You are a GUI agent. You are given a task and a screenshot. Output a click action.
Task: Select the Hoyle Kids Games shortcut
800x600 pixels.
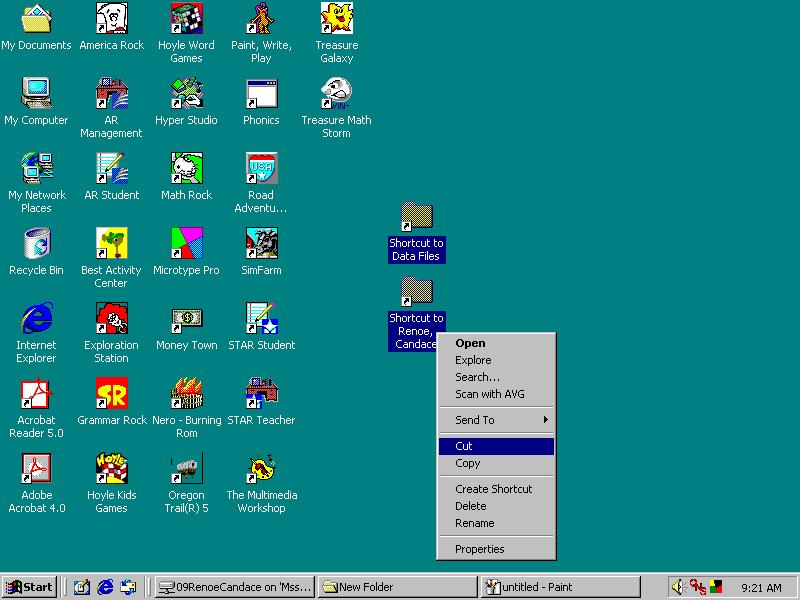click(x=111, y=468)
